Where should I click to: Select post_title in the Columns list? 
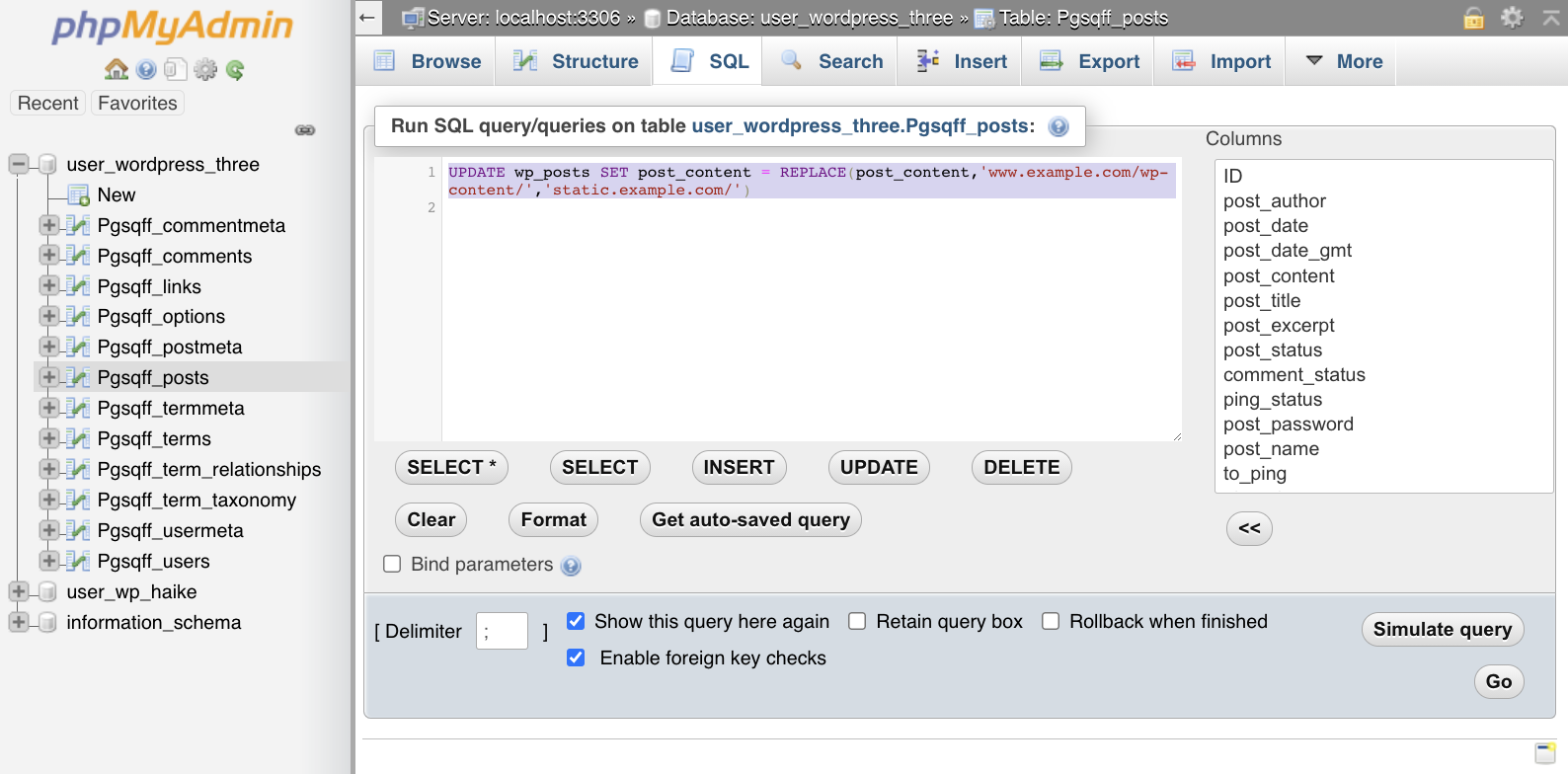(1262, 300)
